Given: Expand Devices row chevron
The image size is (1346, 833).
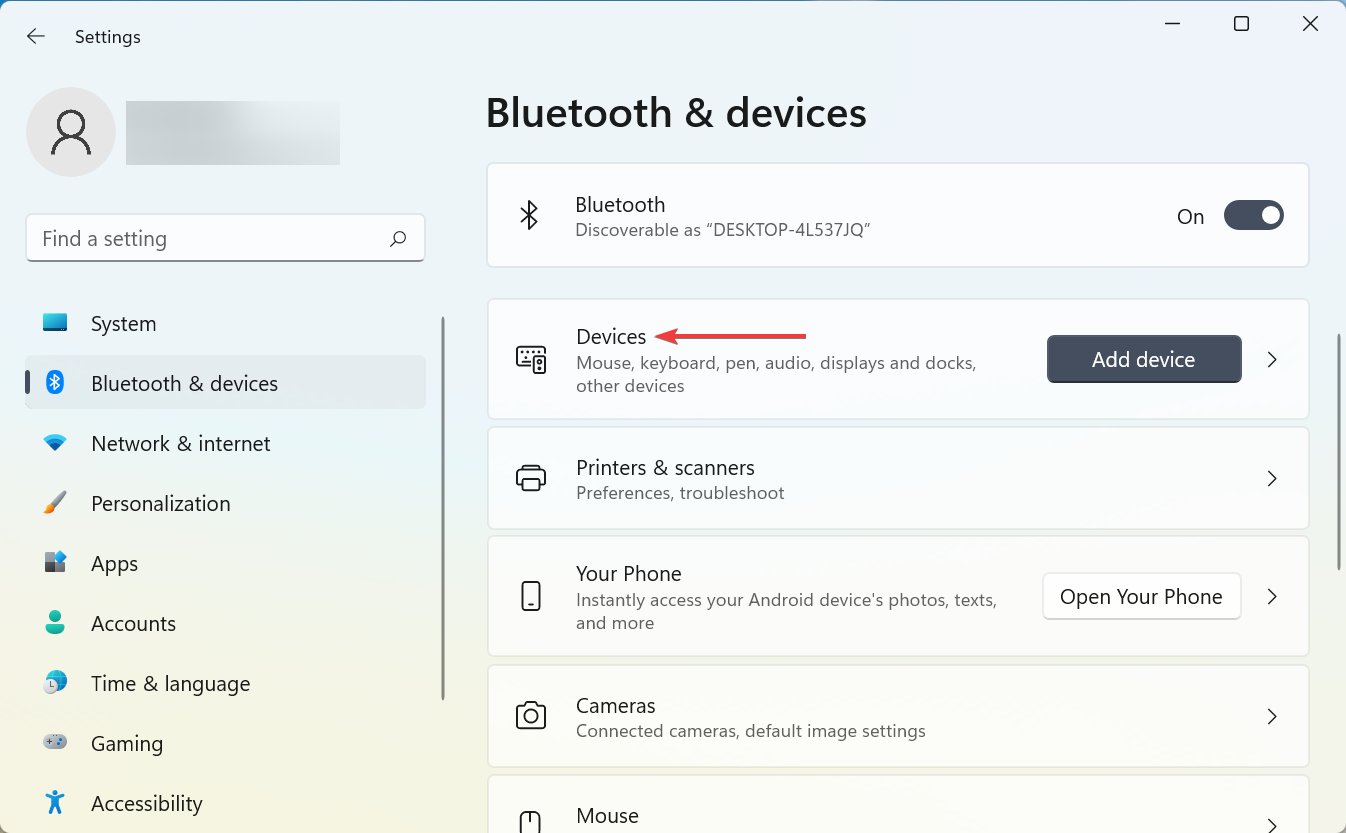Looking at the screenshot, I should (x=1272, y=359).
